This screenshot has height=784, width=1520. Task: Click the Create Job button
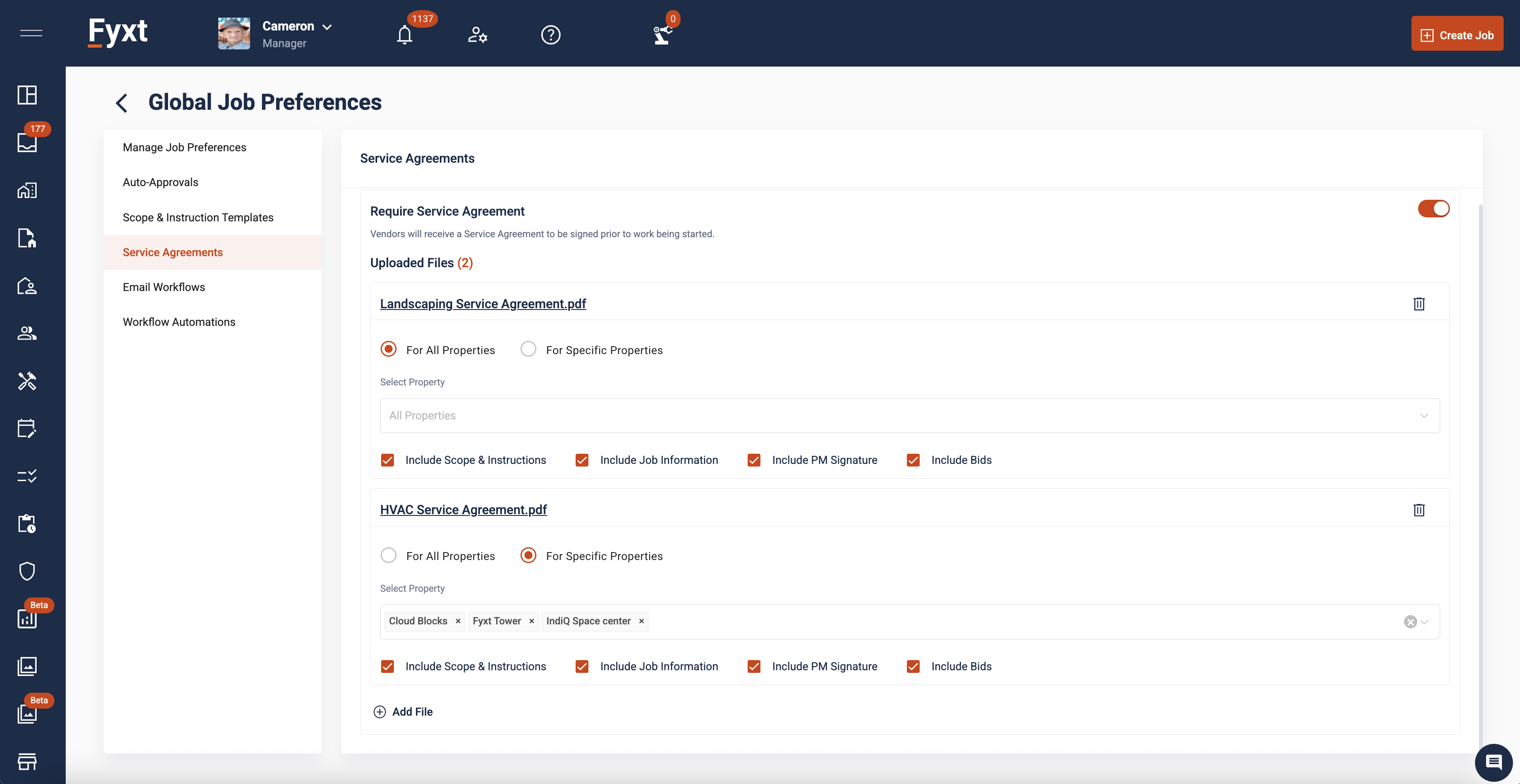pos(1457,34)
